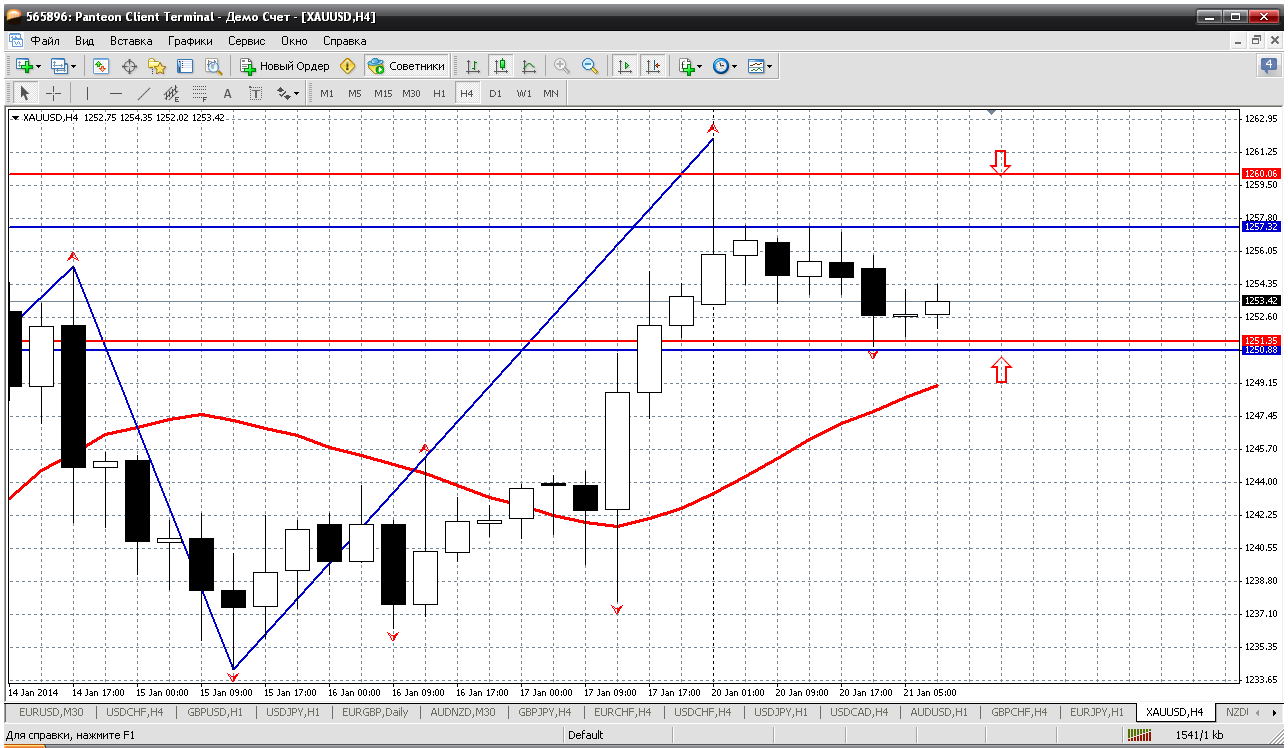The image size is (1288, 748).
Task: Select the trendline drawing tool
Action: tap(143, 93)
